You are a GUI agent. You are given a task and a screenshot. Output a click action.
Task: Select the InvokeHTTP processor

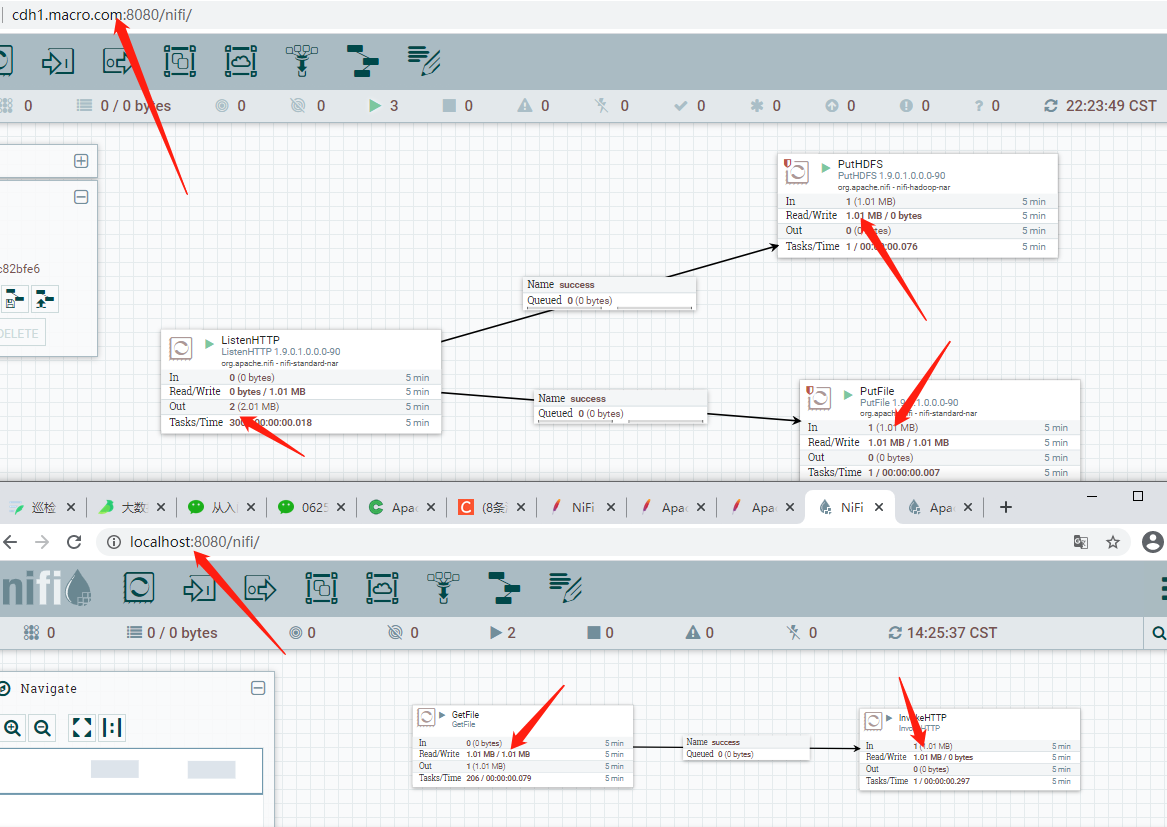pos(970,750)
